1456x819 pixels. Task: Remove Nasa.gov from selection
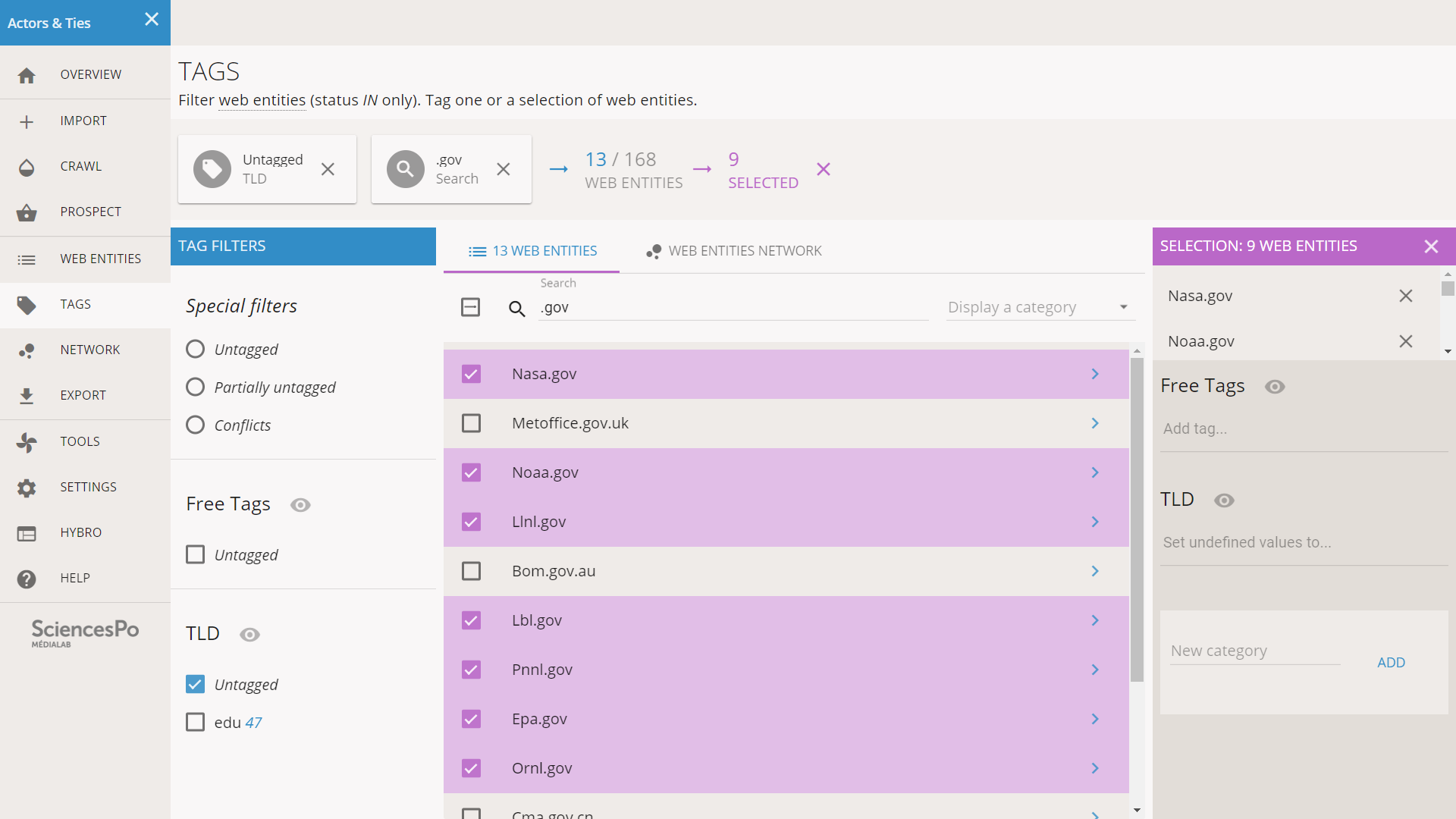[x=1406, y=296]
